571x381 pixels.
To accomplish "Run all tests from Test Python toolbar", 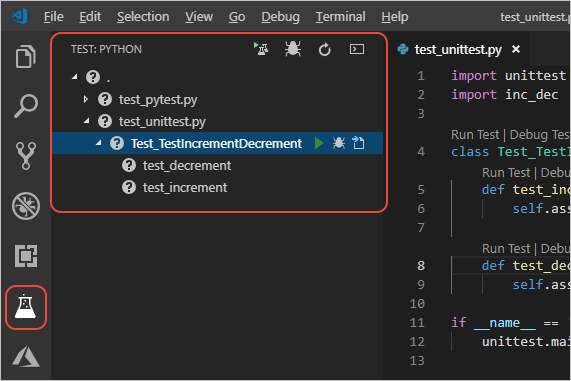I will point(261,49).
